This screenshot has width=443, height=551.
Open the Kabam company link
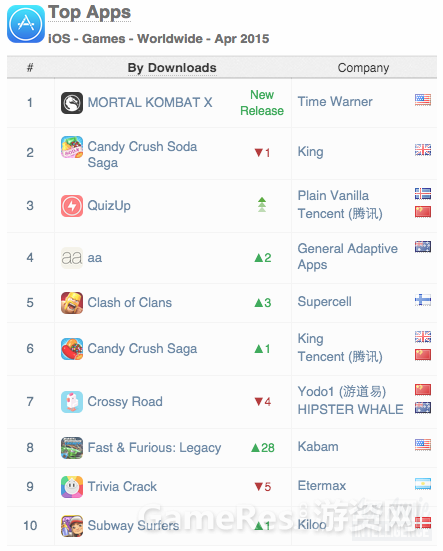click(318, 447)
